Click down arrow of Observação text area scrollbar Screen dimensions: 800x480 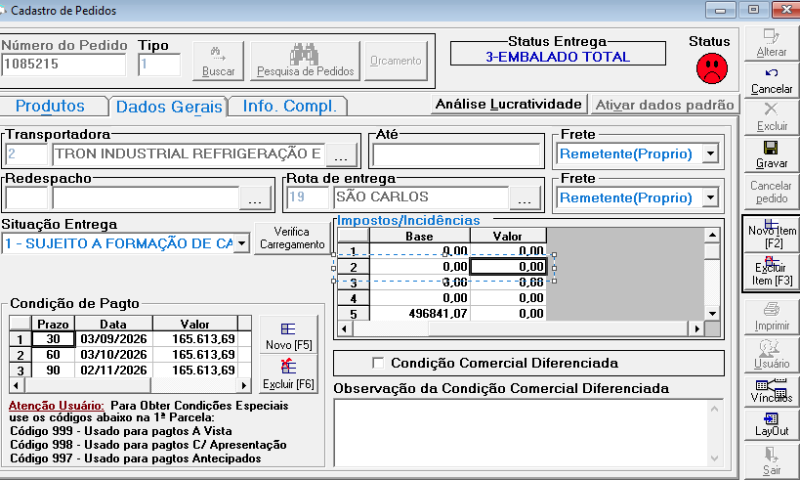[x=714, y=458]
